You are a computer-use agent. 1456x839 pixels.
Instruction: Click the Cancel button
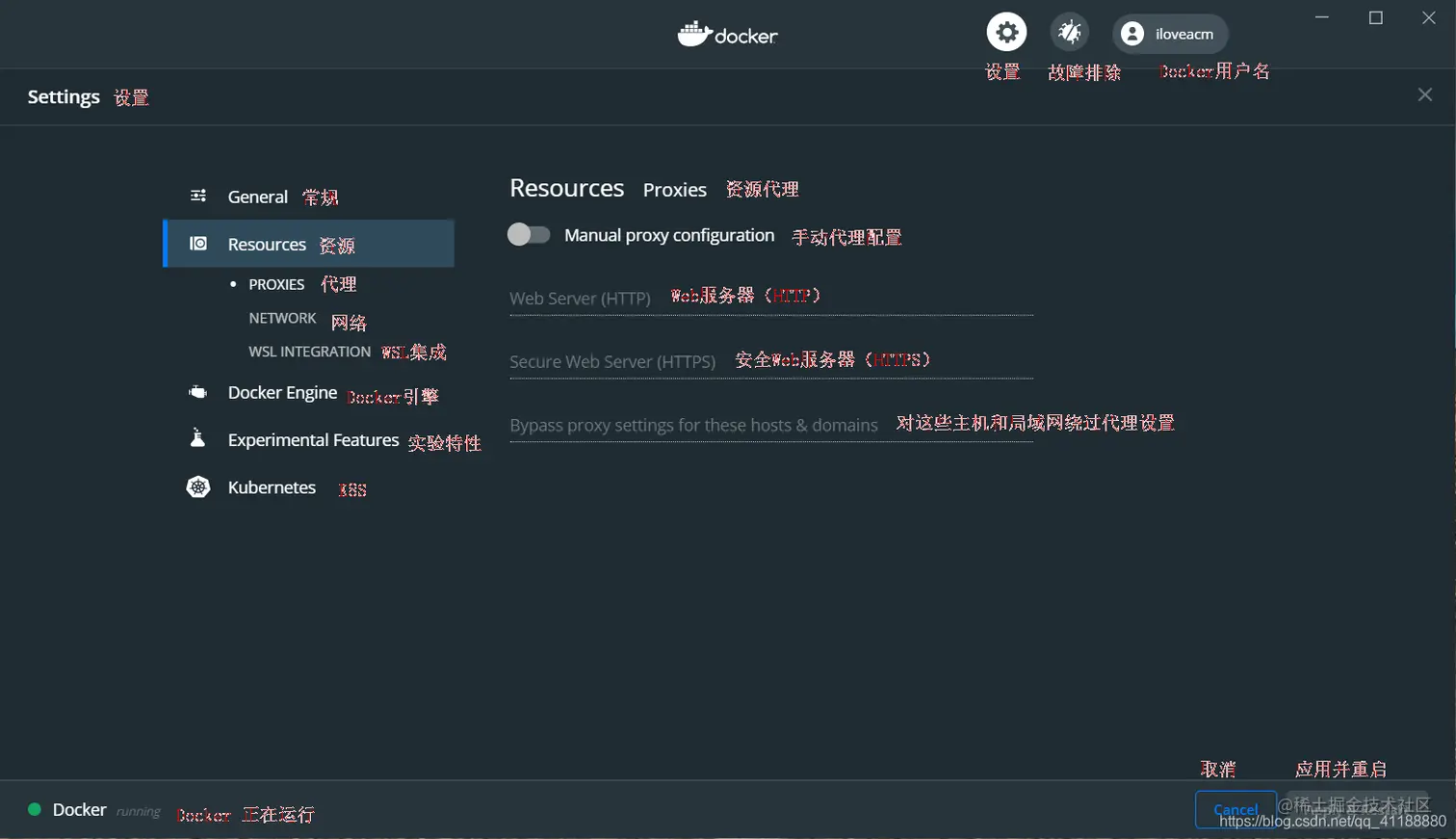point(1235,810)
